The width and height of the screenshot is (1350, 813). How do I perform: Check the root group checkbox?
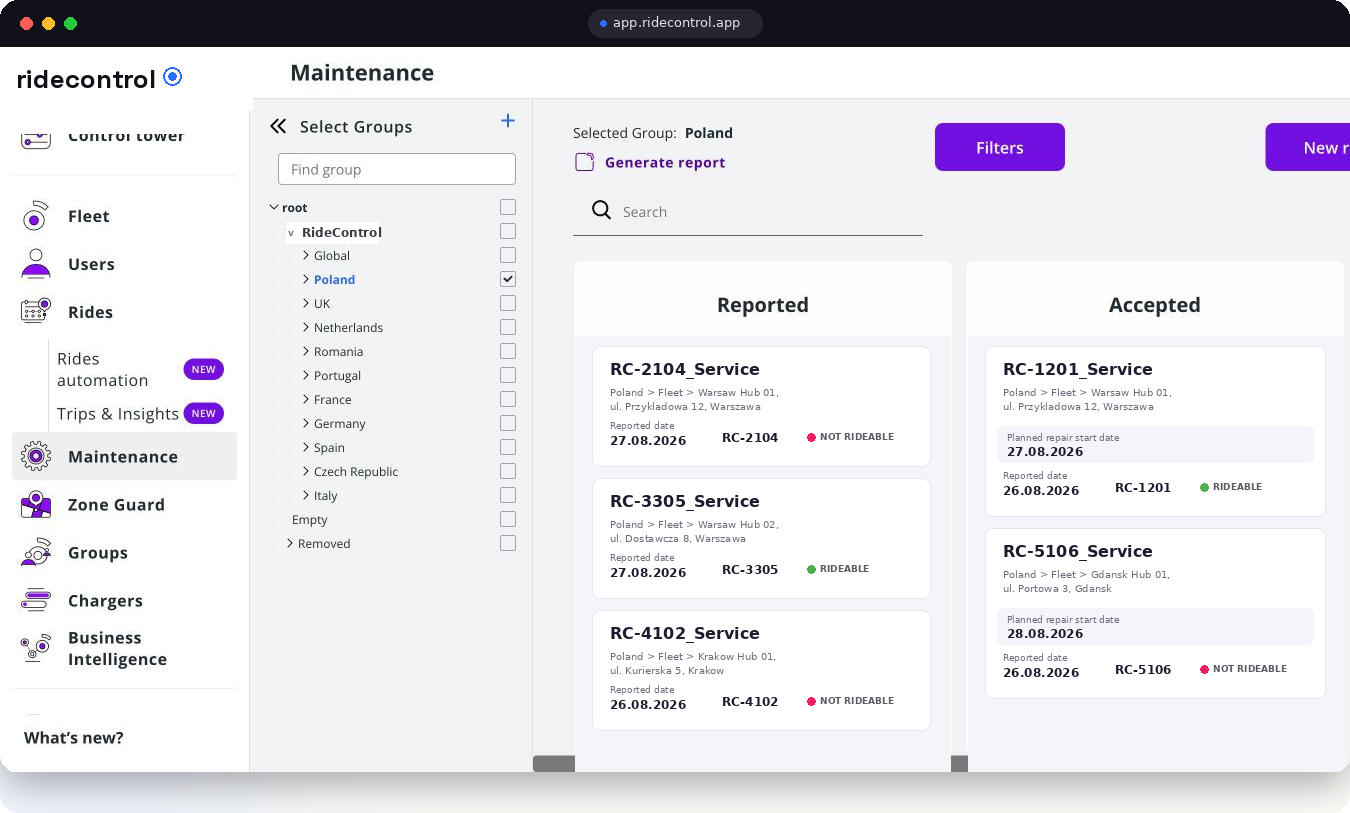(x=508, y=207)
